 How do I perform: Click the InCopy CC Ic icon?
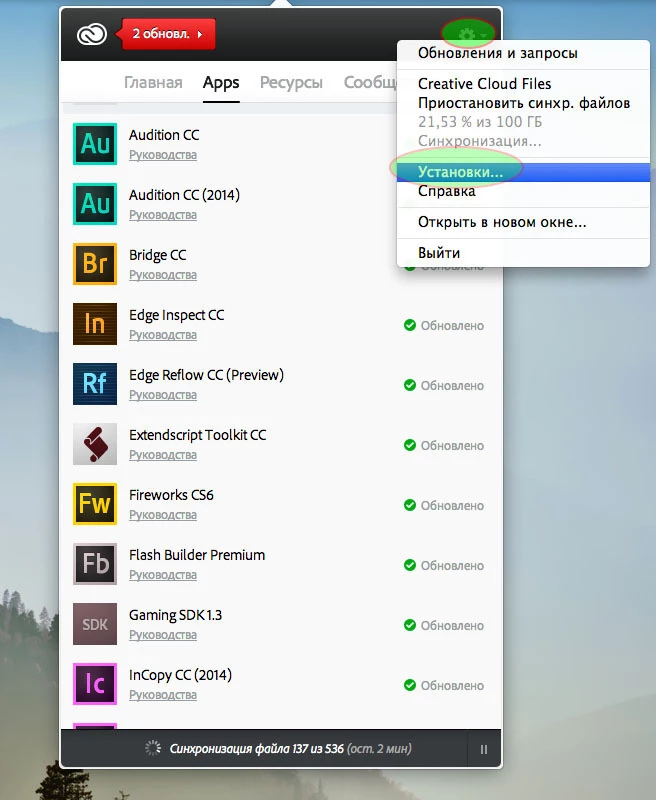click(95, 684)
